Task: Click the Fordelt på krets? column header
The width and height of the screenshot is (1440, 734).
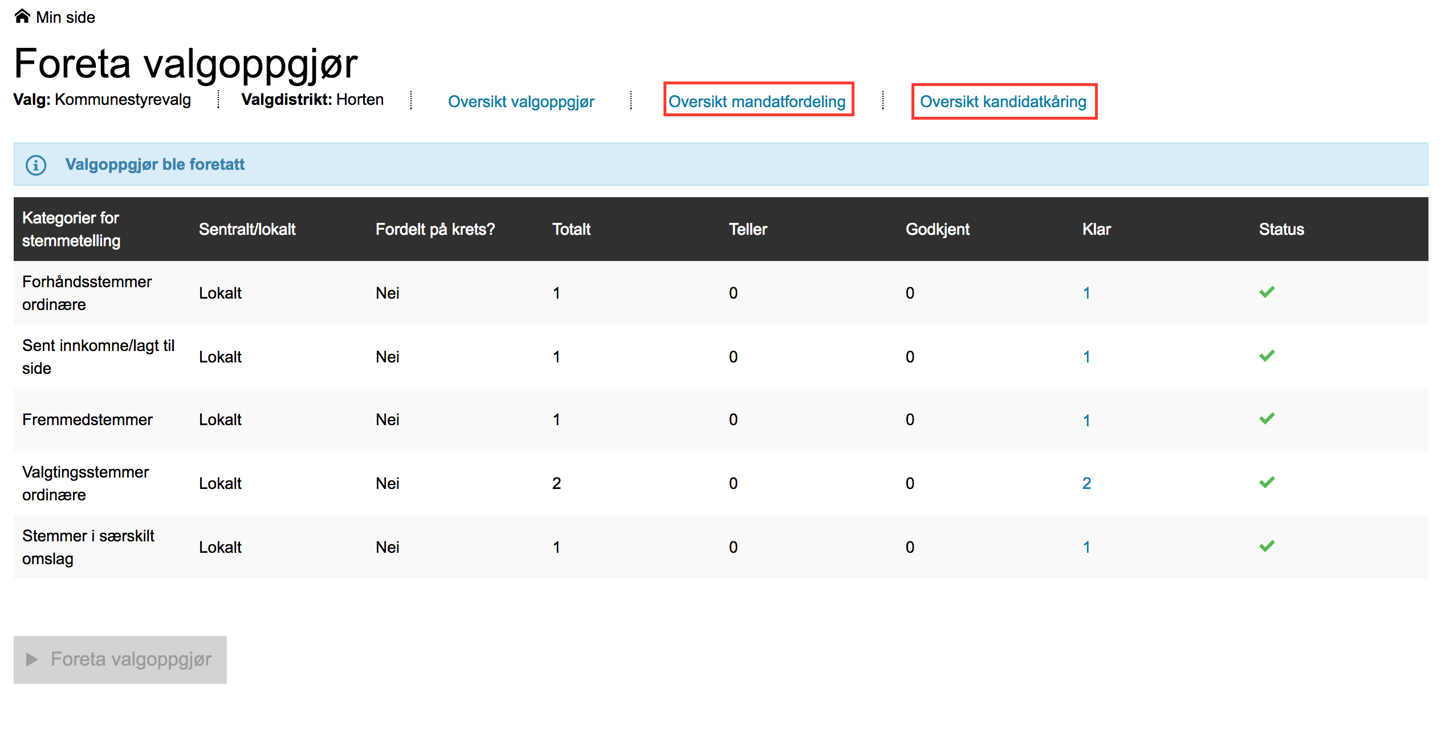Action: pos(435,230)
